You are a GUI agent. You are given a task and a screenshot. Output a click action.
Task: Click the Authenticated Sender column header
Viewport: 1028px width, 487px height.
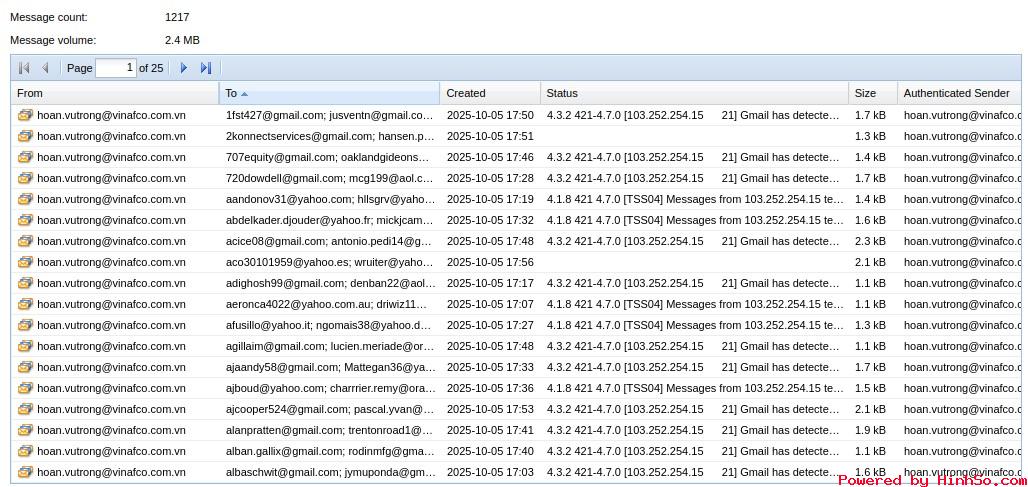coord(957,93)
